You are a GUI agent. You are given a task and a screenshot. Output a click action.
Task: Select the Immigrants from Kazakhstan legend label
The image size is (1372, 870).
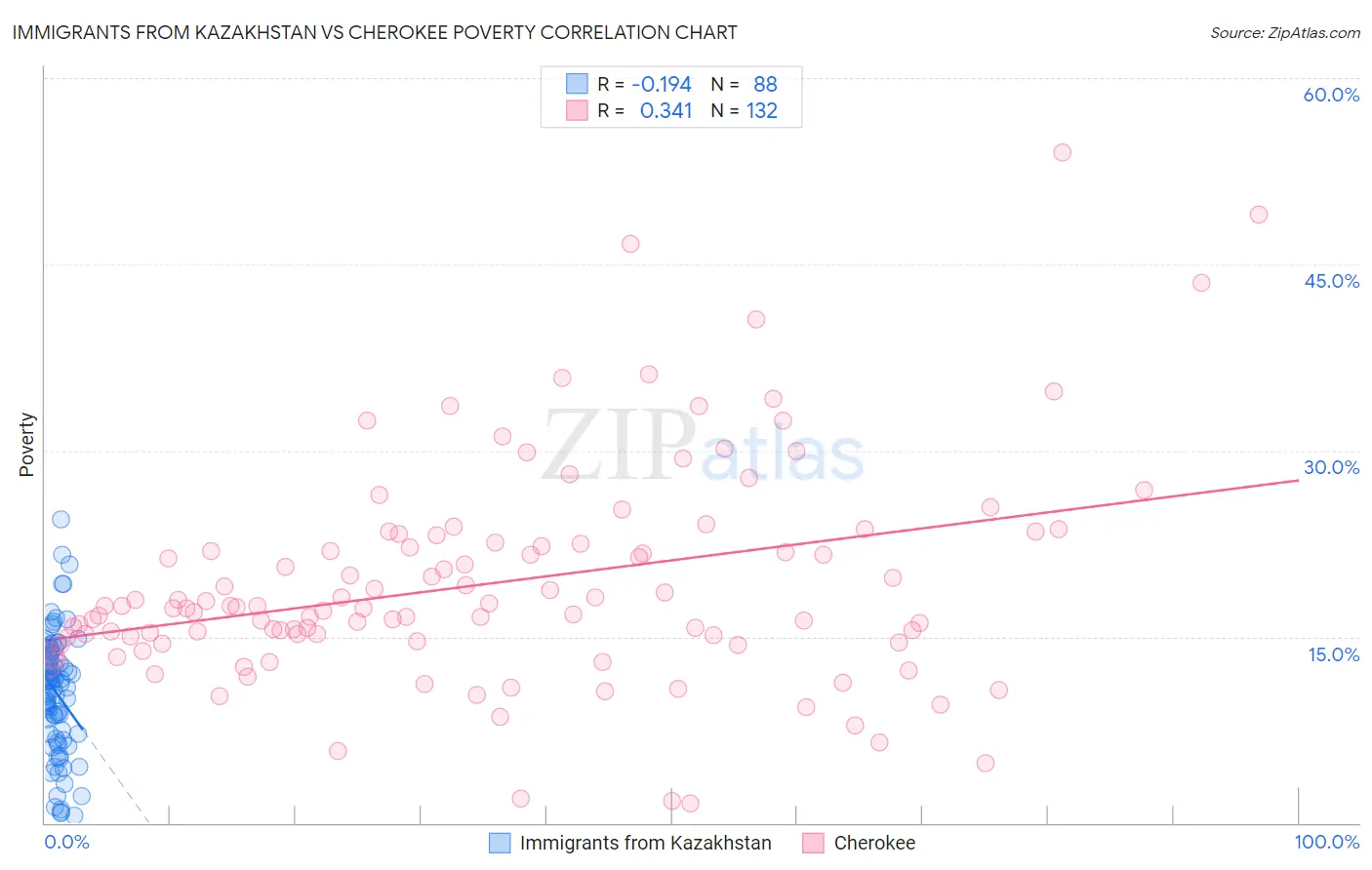645,843
